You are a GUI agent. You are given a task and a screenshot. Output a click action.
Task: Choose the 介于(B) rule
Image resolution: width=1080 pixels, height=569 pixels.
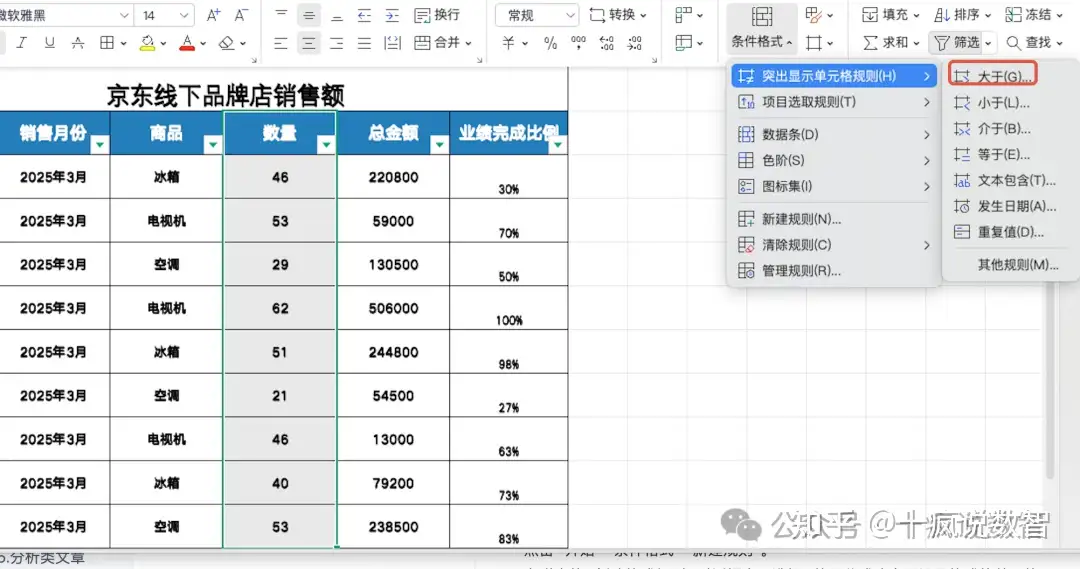pyautogui.click(x=1008, y=128)
